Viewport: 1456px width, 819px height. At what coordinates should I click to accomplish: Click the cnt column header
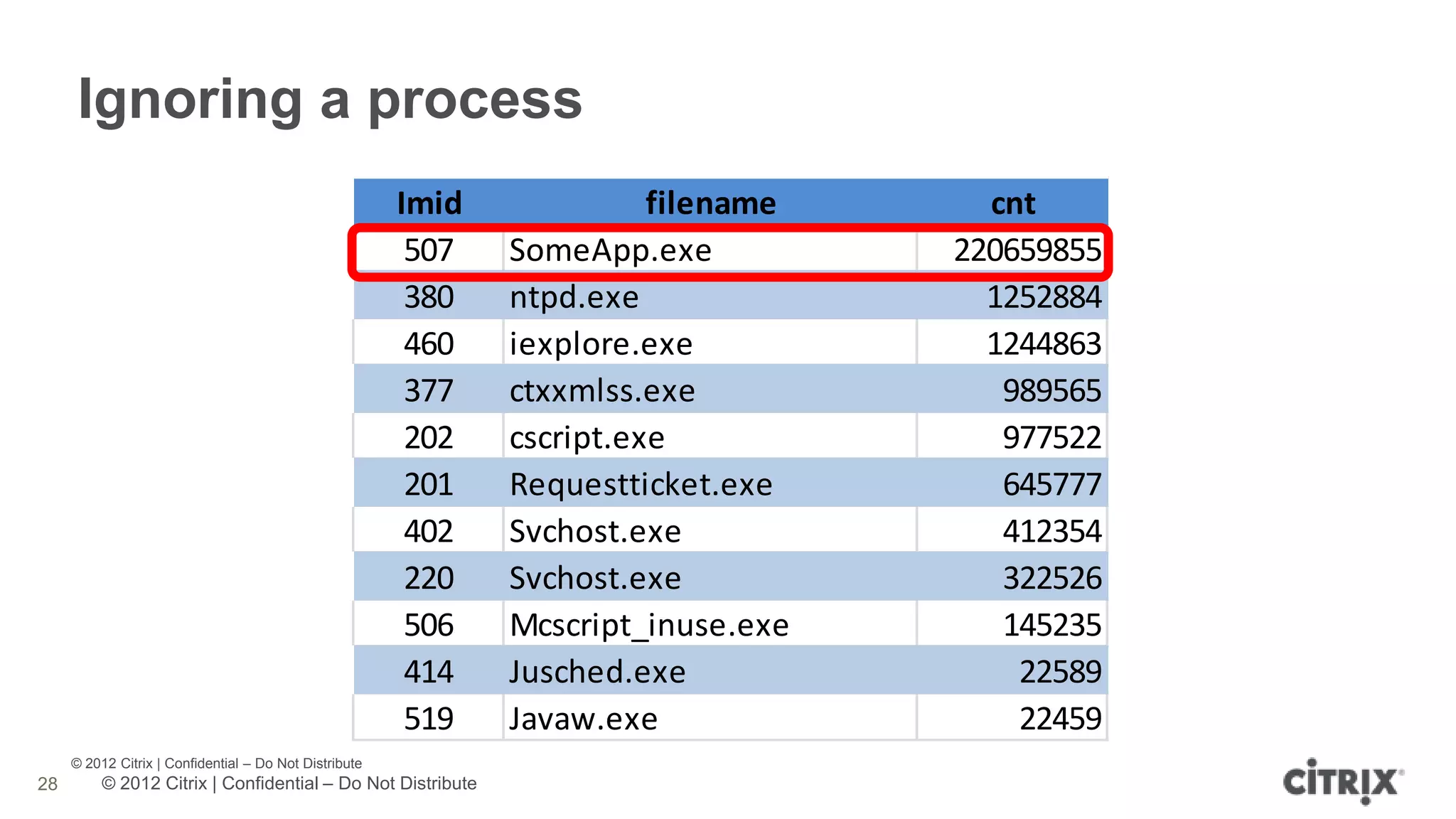tap(1012, 203)
